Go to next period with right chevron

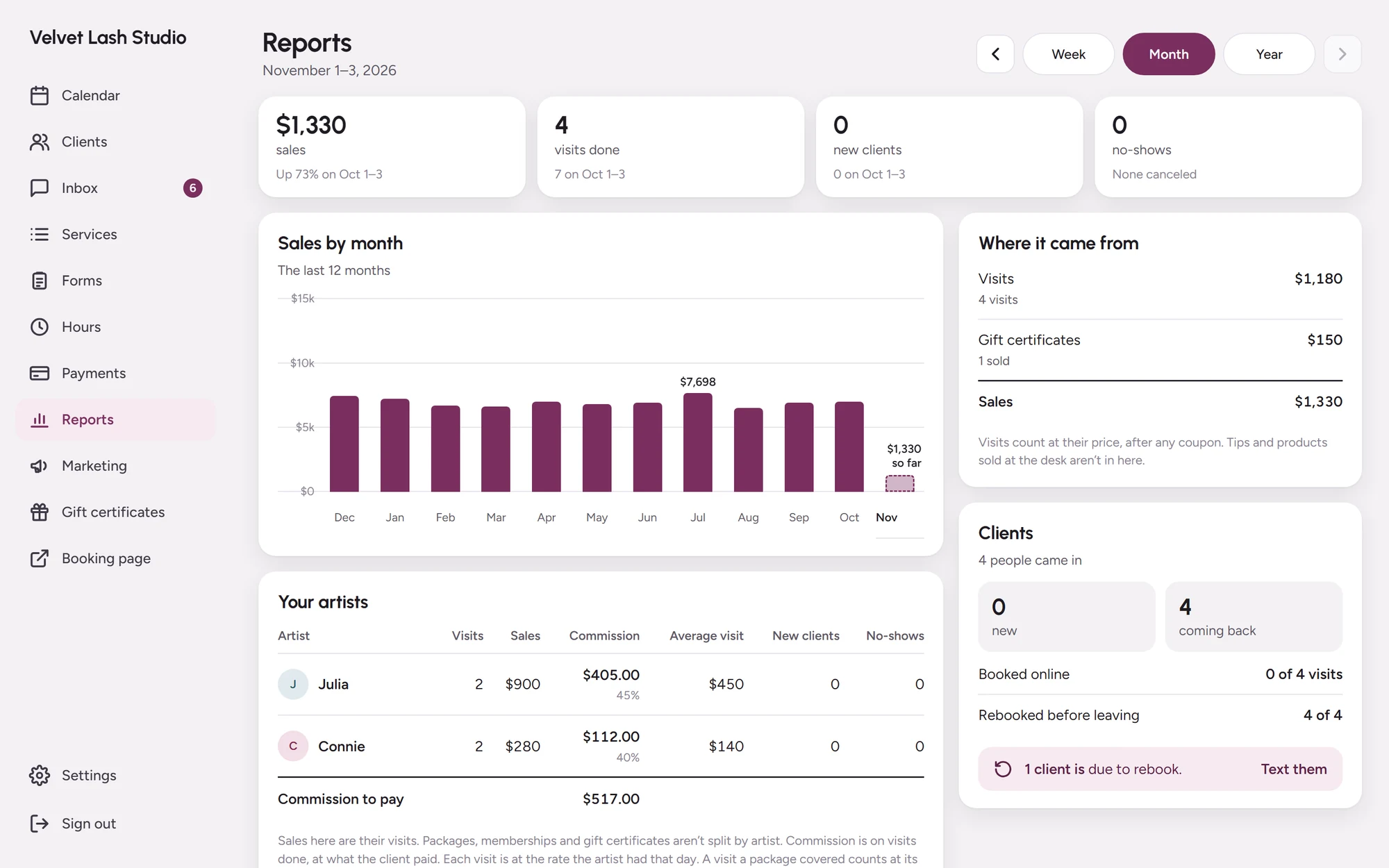(x=1342, y=54)
